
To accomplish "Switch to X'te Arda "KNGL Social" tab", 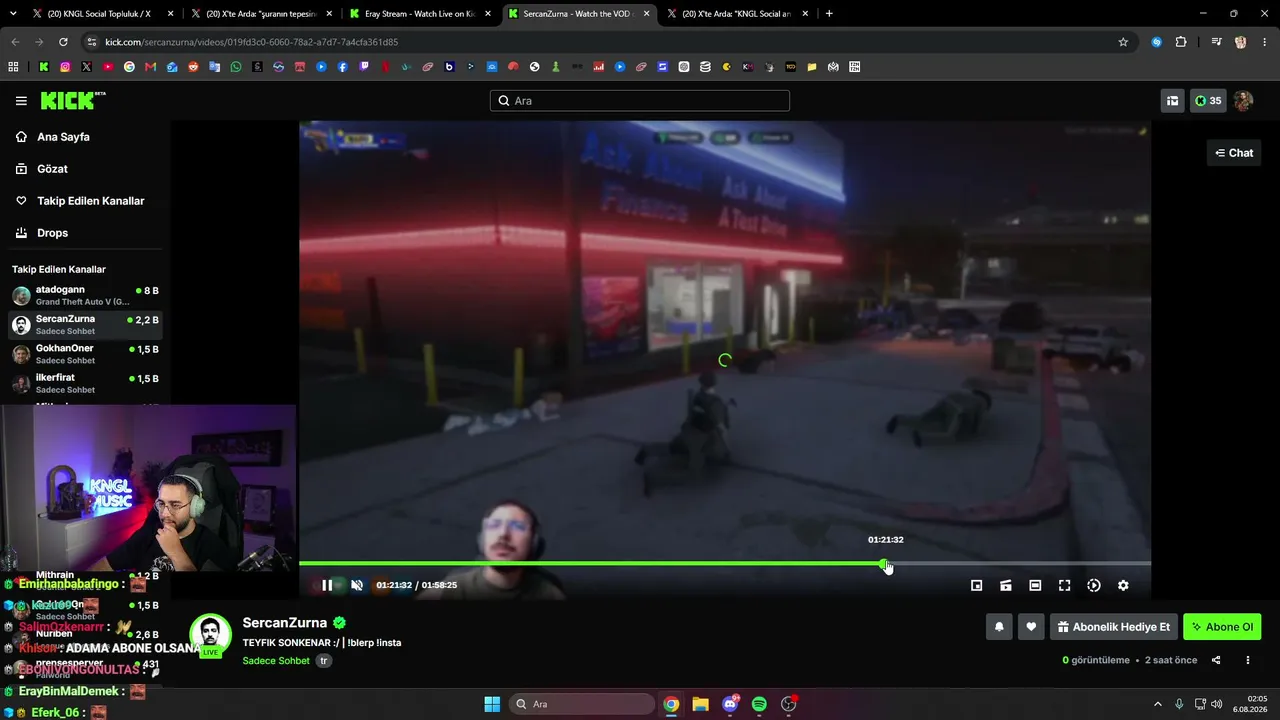I will coord(737,14).
